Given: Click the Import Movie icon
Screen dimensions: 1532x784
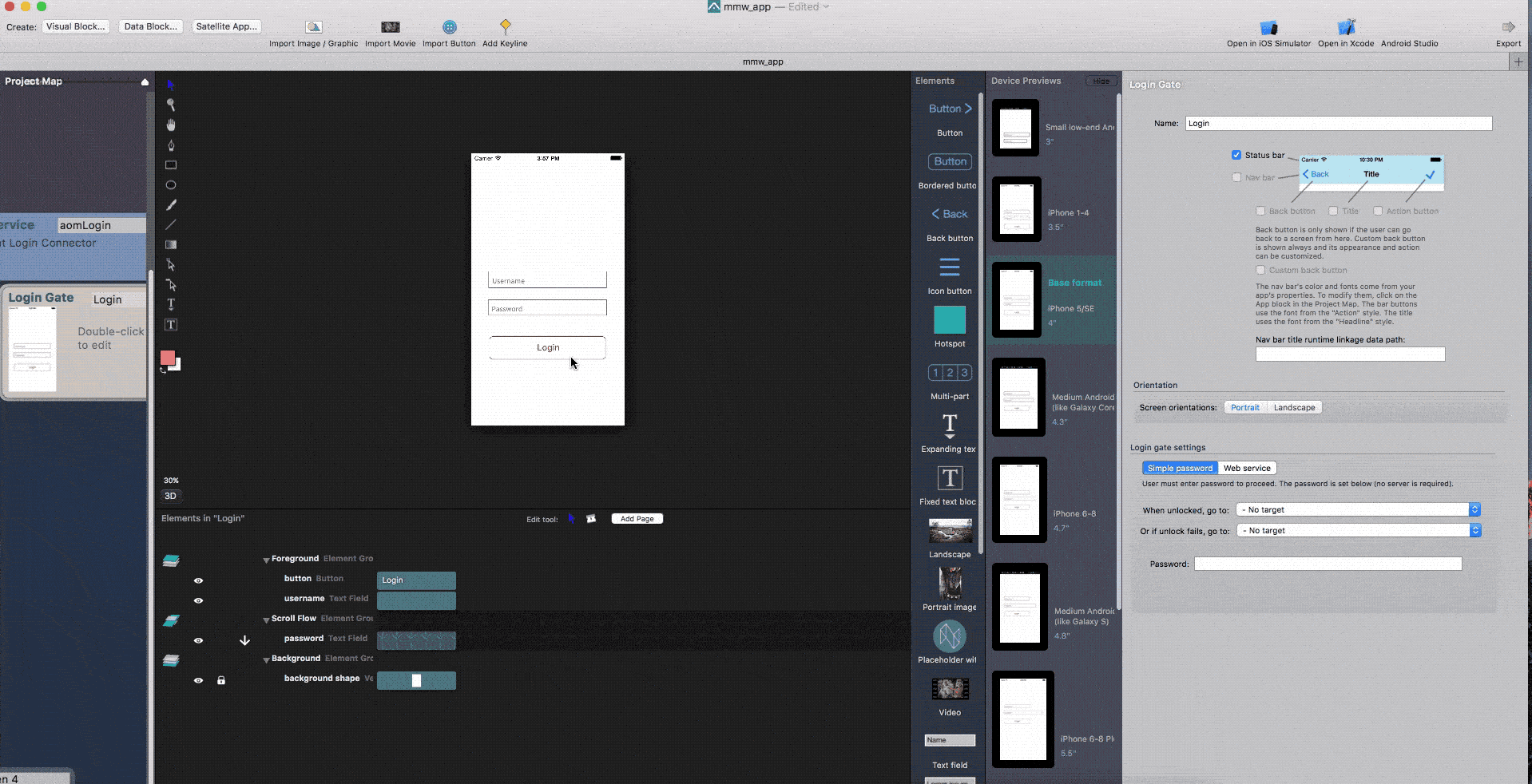Looking at the screenshot, I should tap(391, 27).
